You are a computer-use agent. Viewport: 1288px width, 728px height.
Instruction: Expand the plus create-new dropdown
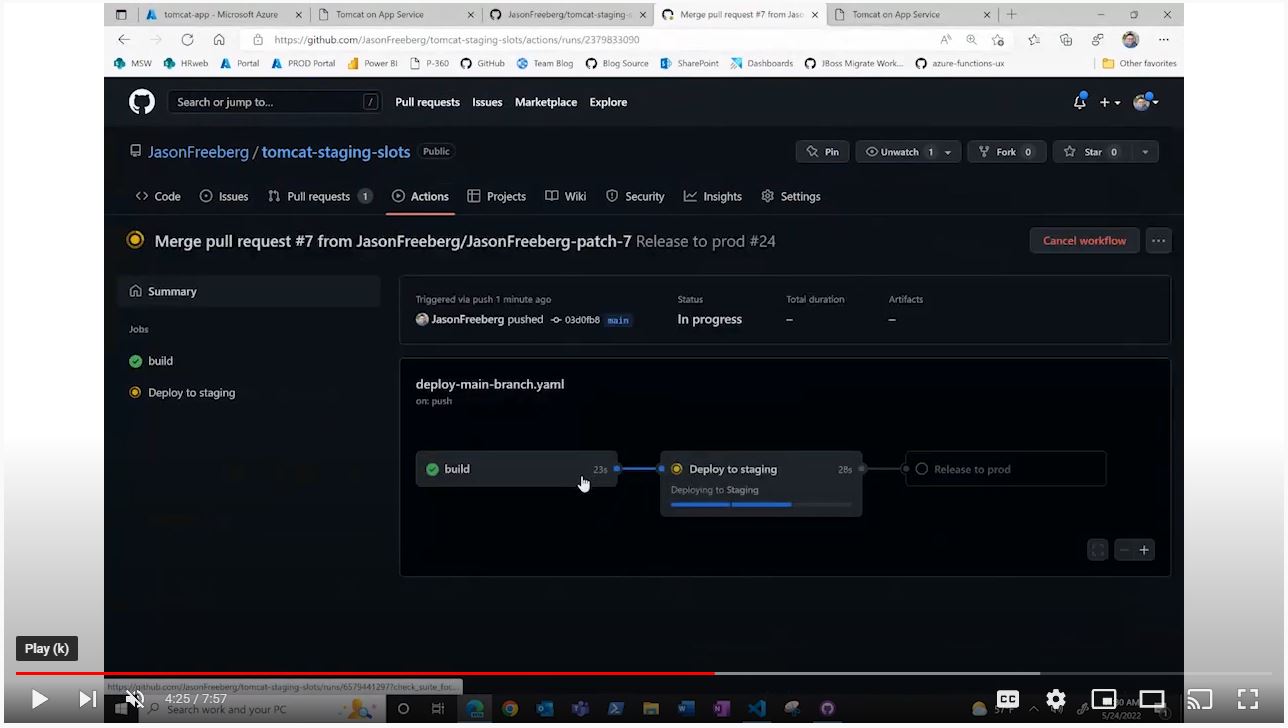tap(1110, 102)
